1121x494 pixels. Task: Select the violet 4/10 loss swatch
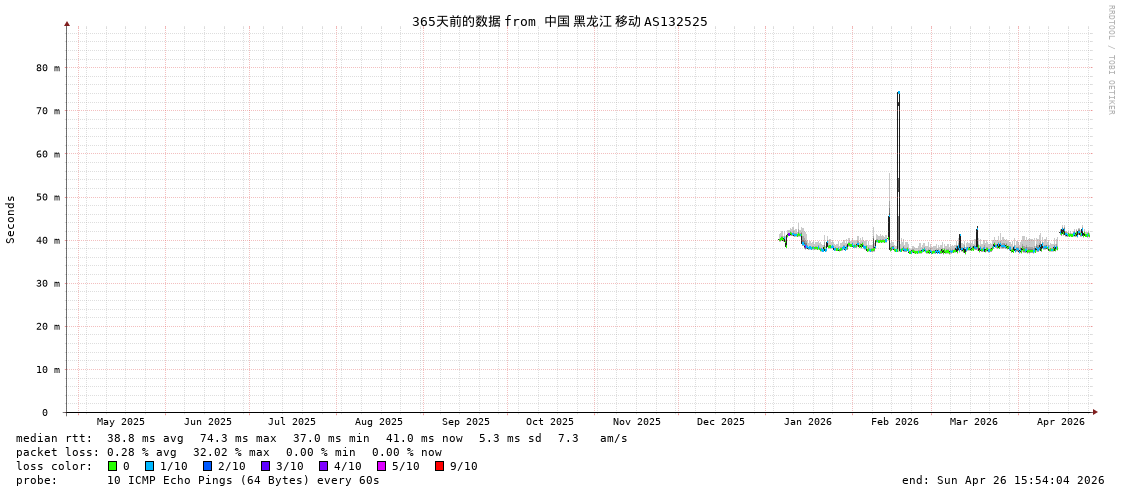click(323, 466)
